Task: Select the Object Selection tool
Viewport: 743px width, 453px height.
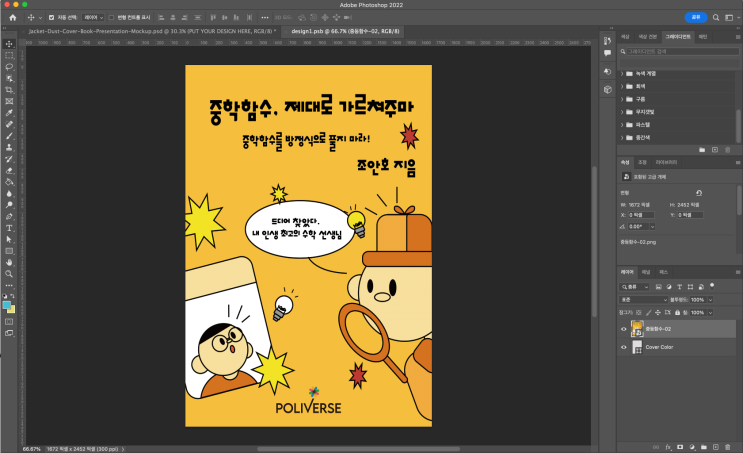Action: (x=9, y=78)
